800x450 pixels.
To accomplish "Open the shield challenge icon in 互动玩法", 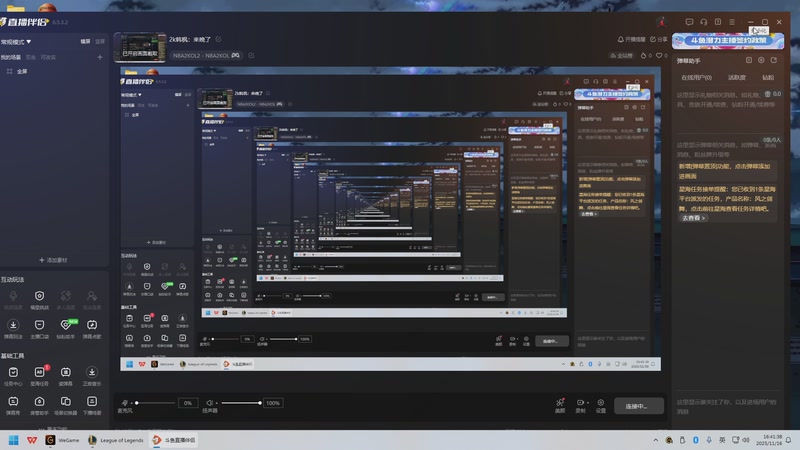I will click(39, 296).
